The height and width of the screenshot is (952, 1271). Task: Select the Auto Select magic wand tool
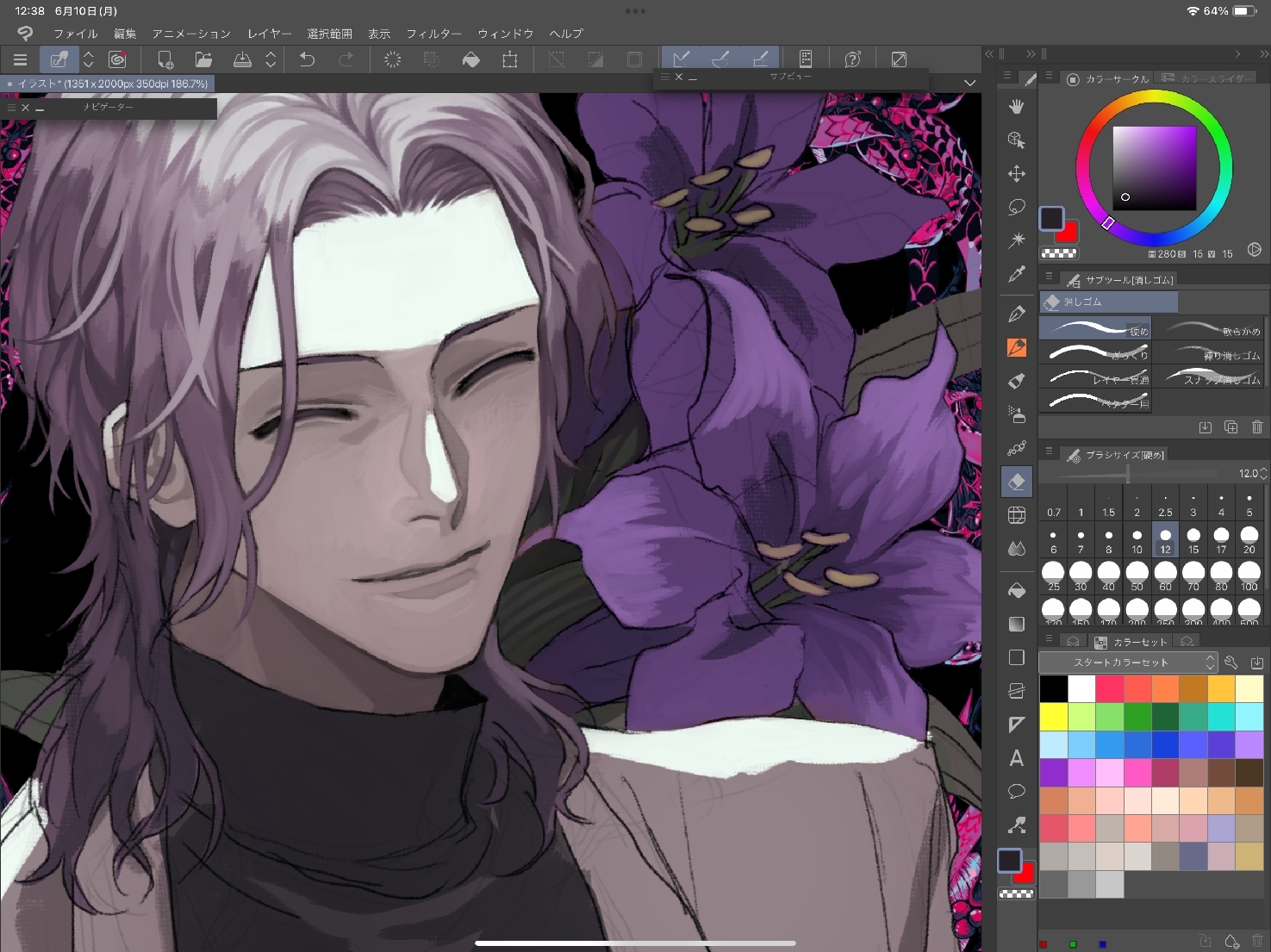click(x=1017, y=241)
